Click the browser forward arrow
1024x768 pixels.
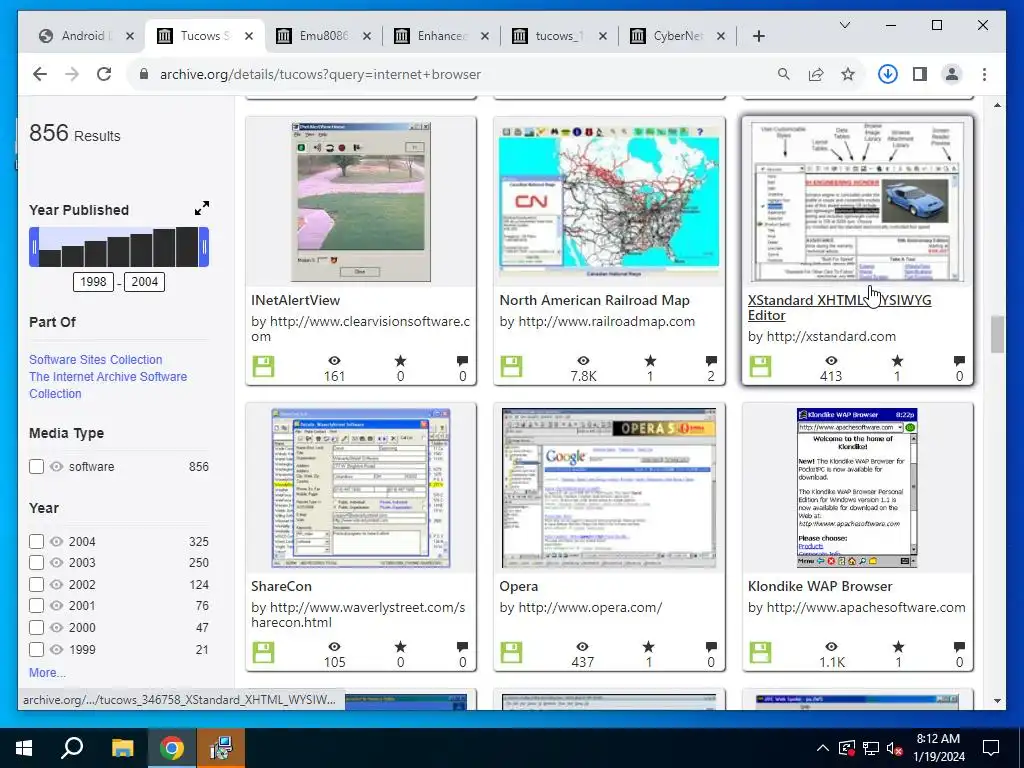(x=72, y=74)
